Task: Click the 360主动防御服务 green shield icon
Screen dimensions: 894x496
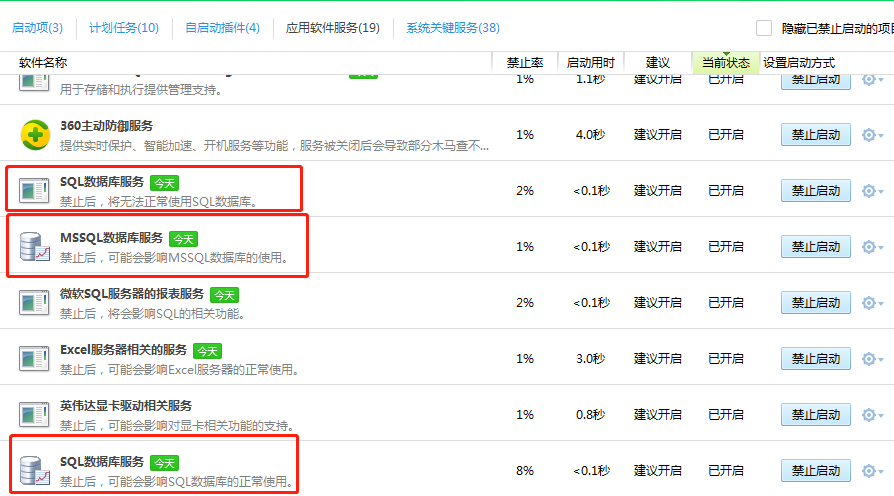Action: (35, 135)
